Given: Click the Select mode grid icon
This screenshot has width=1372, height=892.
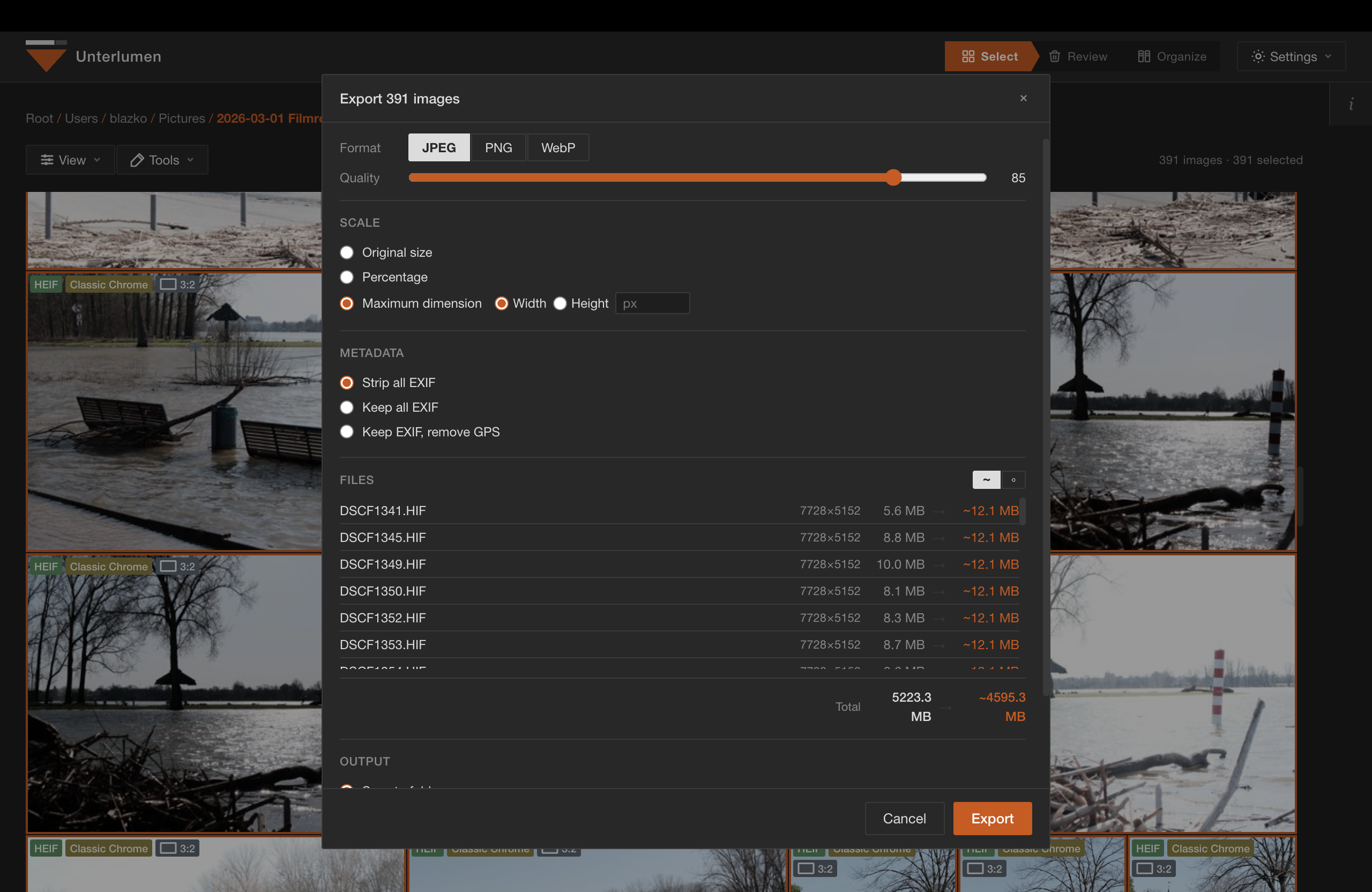Looking at the screenshot, I should click(x=968, y=56).
